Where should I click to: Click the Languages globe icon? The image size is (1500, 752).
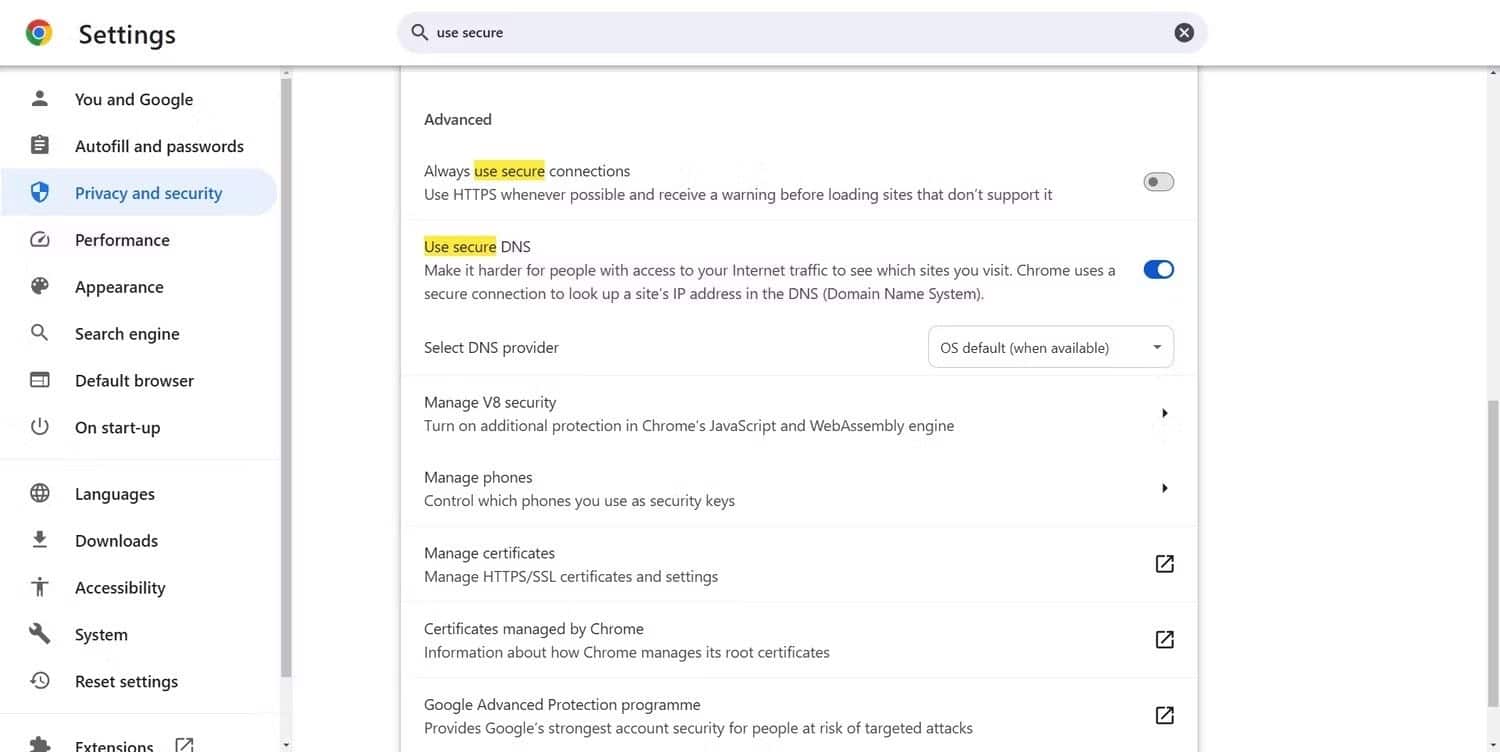40,494
